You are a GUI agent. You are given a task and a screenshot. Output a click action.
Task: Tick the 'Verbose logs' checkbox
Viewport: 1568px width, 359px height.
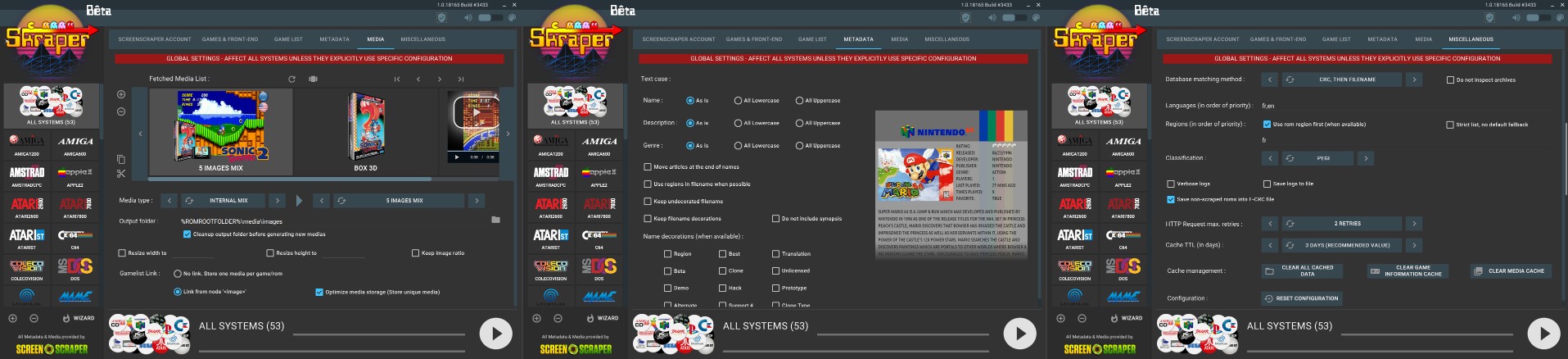(1171, 184)
